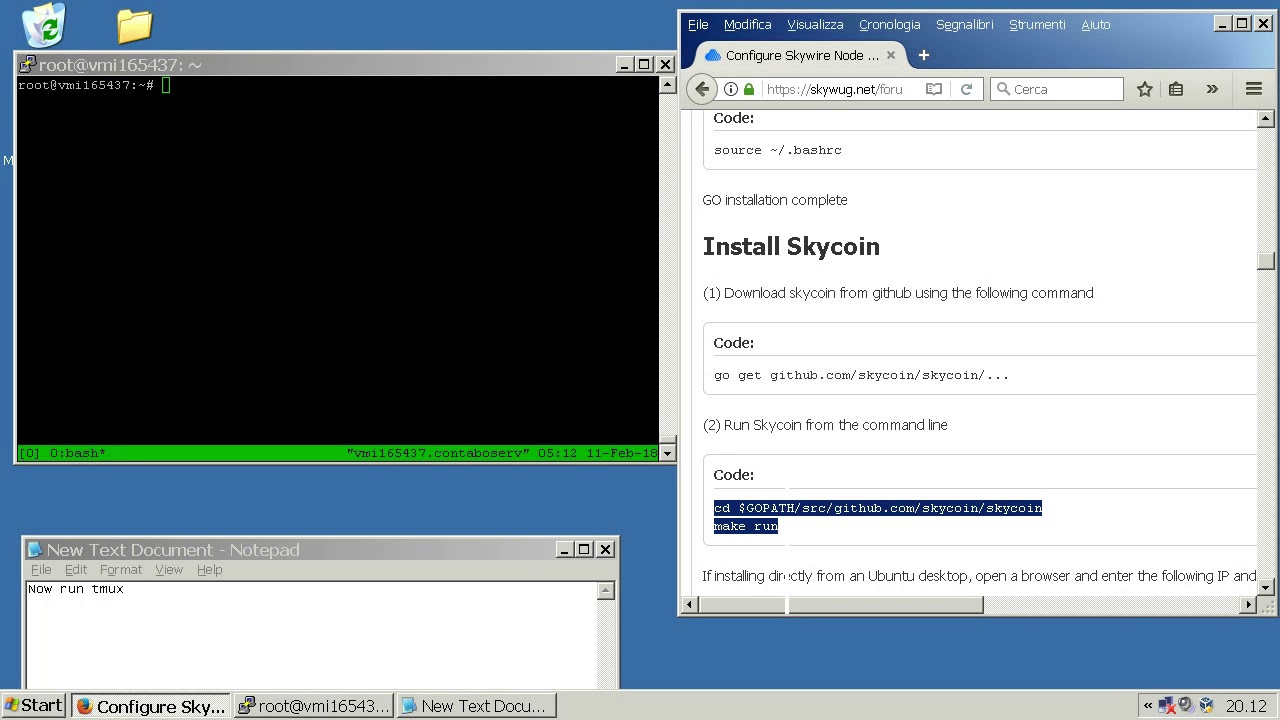Open the Cronologia menu
1280x720 pixels.
(890, 25)
